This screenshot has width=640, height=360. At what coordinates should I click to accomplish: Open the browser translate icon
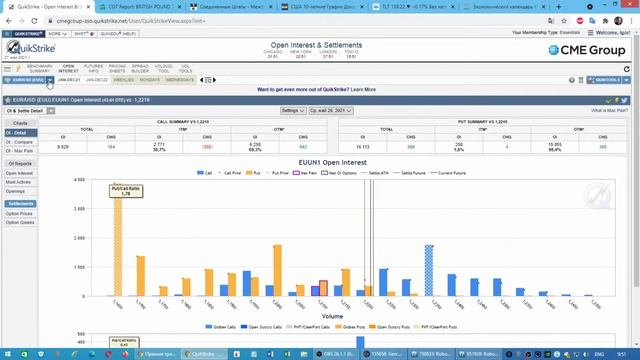551,21
